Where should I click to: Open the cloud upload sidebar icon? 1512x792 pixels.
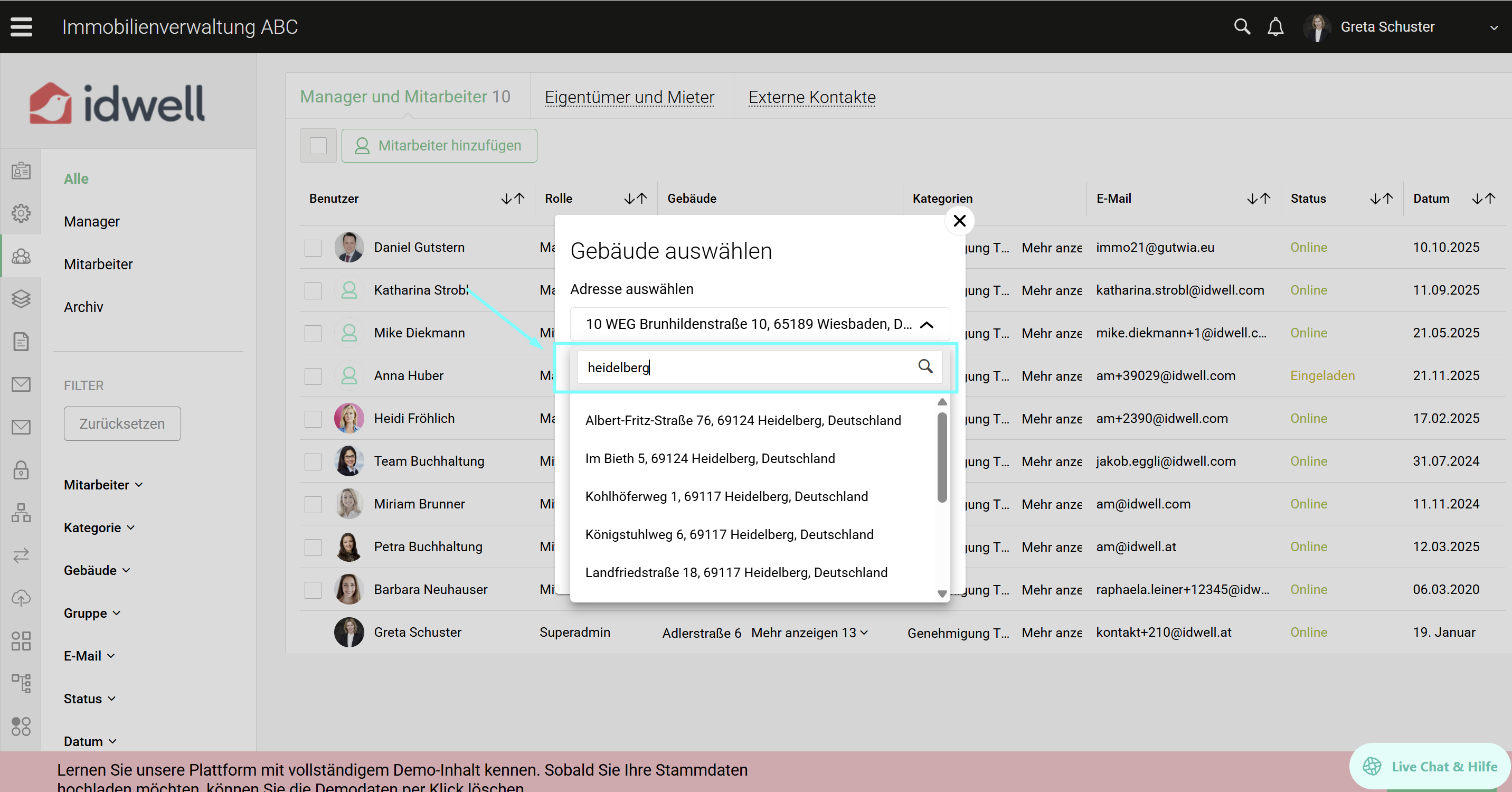(21, 598)
